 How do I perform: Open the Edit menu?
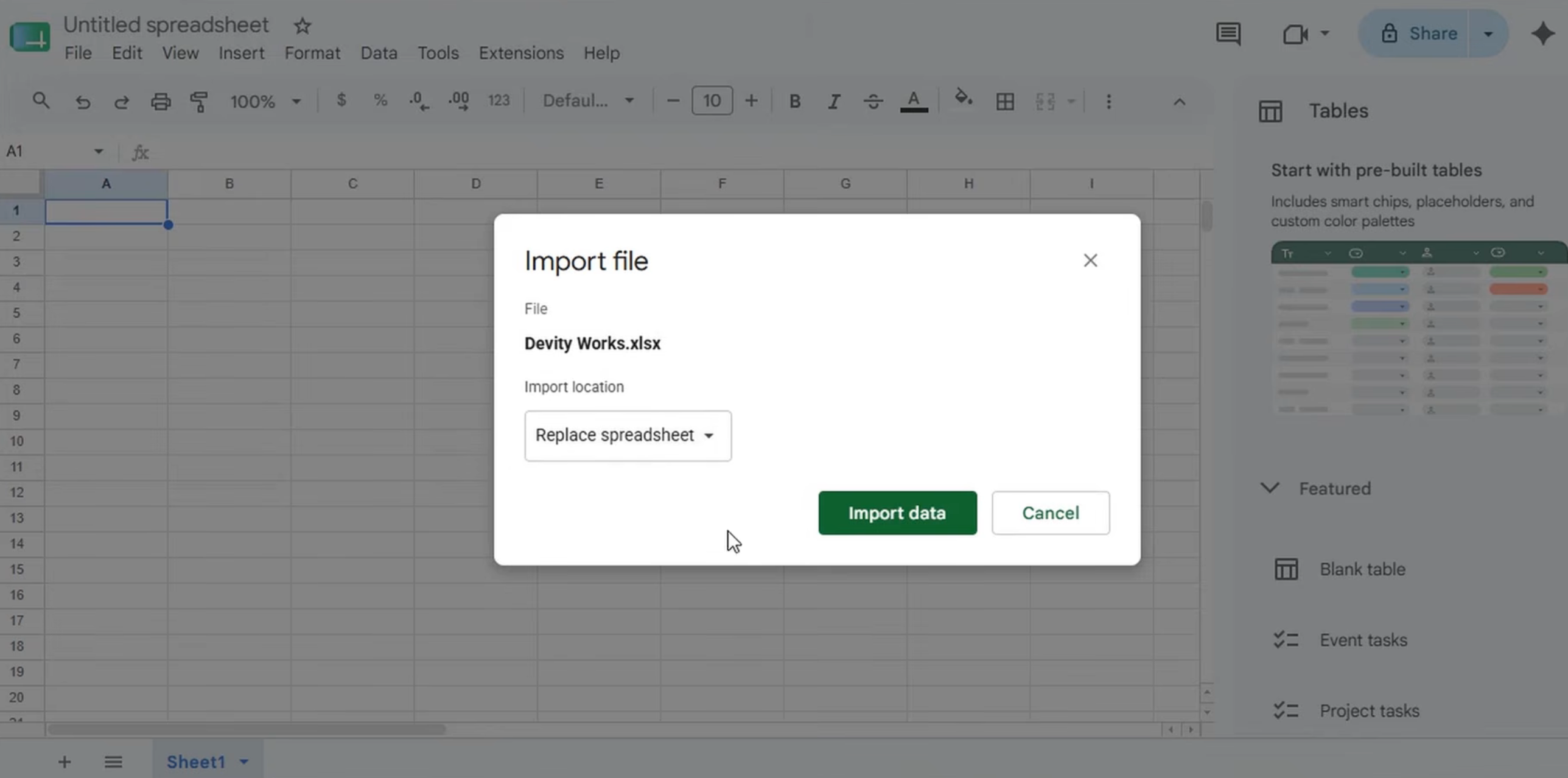pos(127,53)
